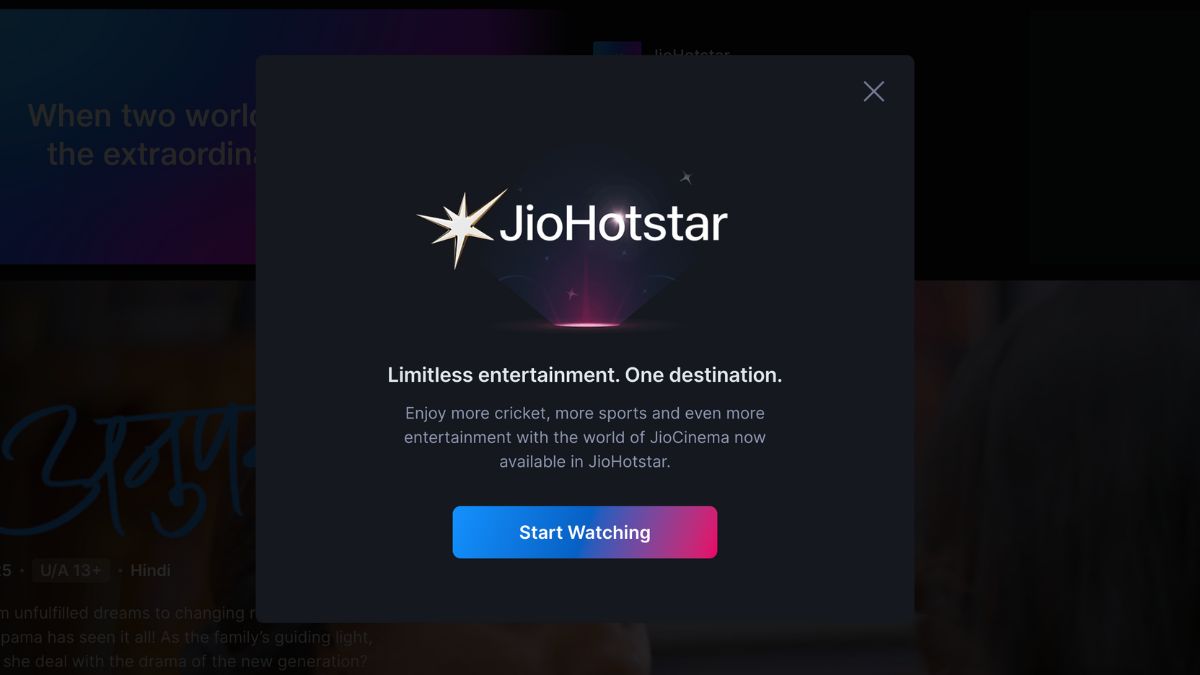The width and height of the screenshot is (1200, 675).
Task: Click the JioHotstar wordmark in dialog
Action: pyautogui.click(x=613, y=224)
